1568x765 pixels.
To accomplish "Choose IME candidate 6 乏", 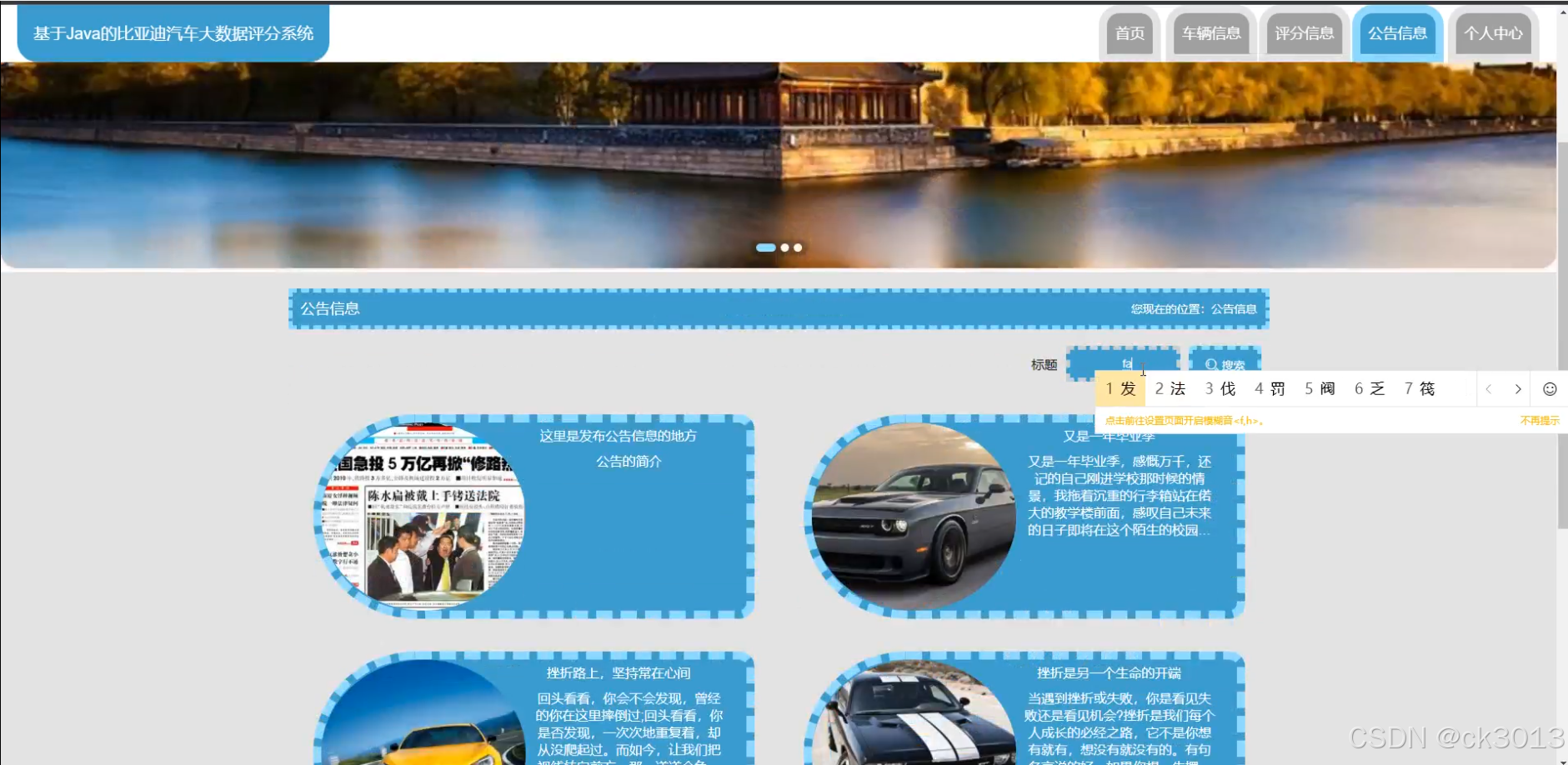I will coord(1370,389).
